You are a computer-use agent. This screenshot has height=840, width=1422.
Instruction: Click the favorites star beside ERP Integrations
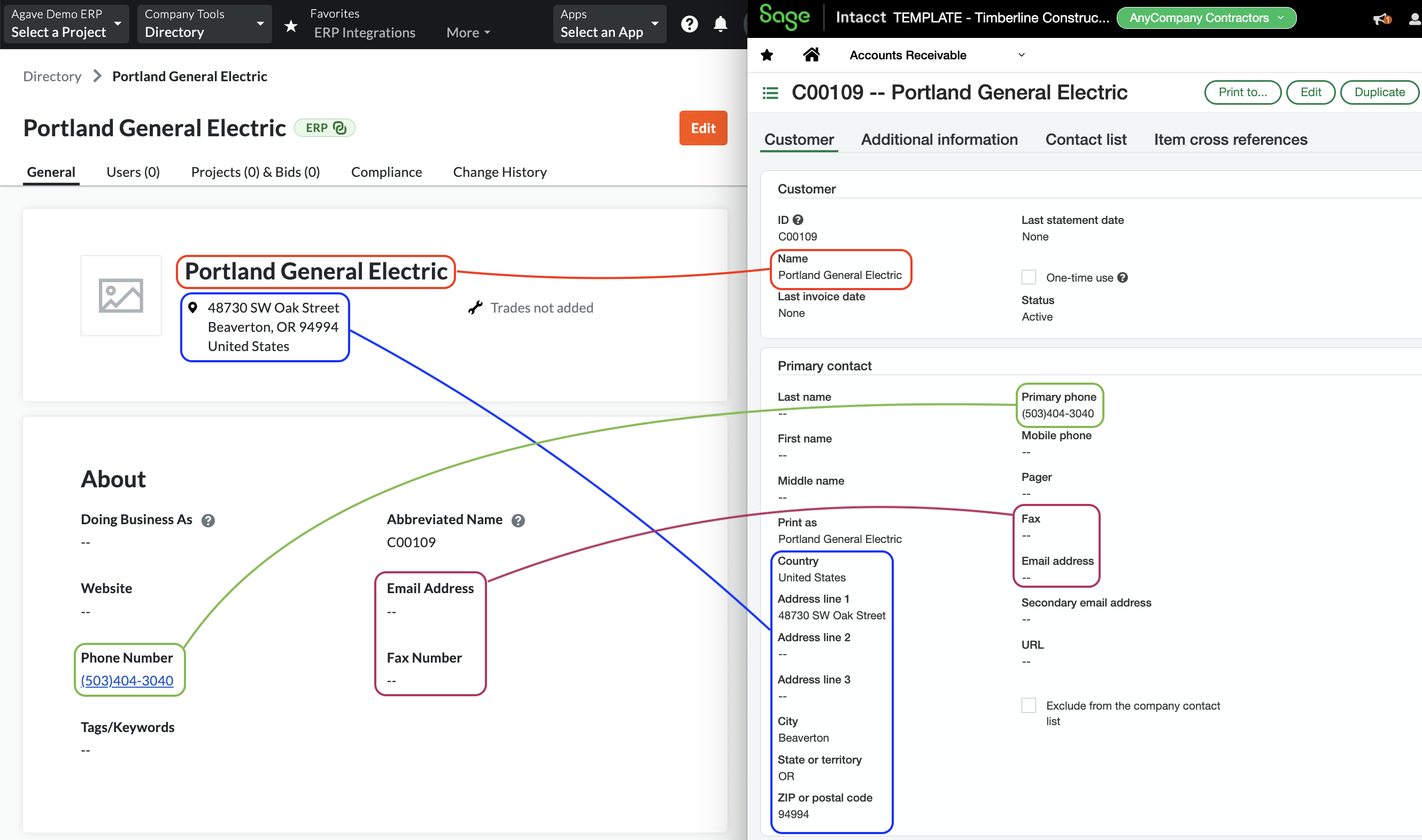coord(291,26)
